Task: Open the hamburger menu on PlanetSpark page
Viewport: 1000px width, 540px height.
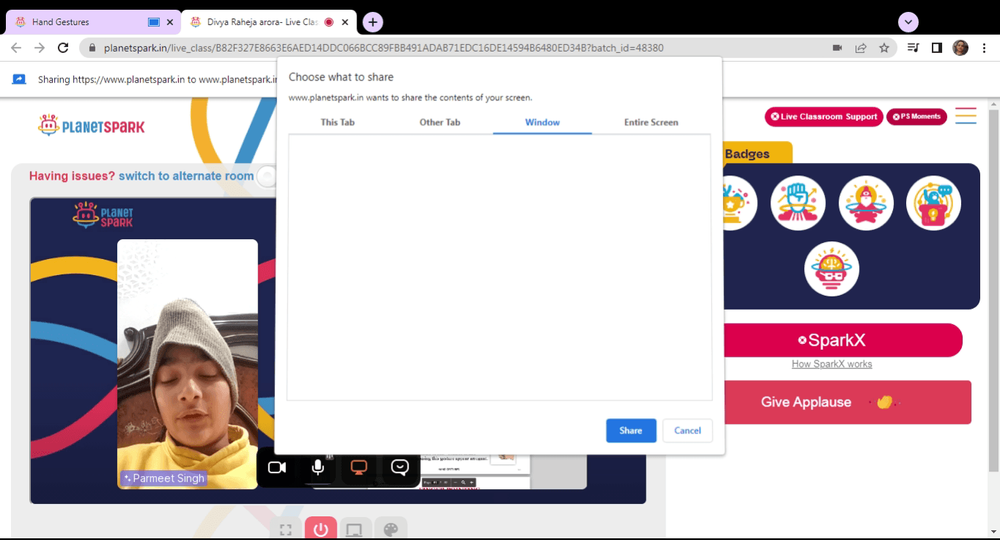Action: point(966,116)
